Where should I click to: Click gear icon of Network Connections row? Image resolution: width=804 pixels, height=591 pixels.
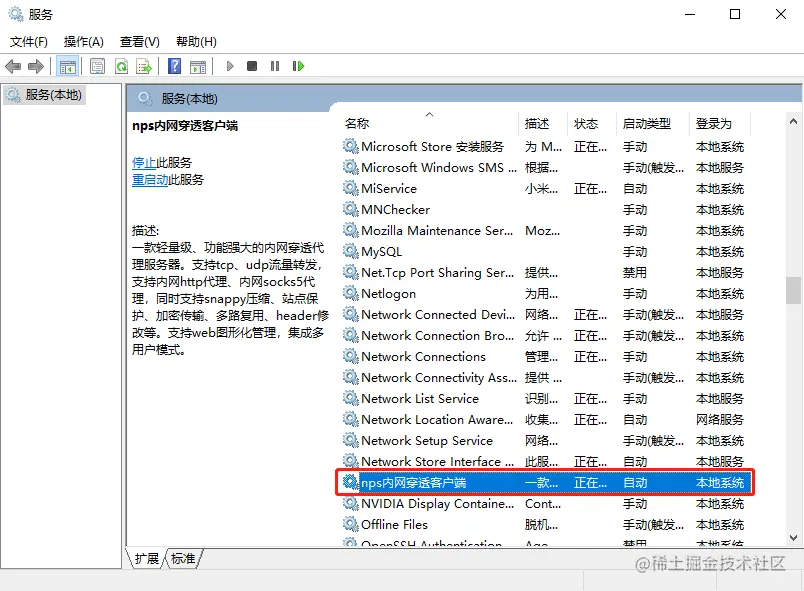[351, 356]
